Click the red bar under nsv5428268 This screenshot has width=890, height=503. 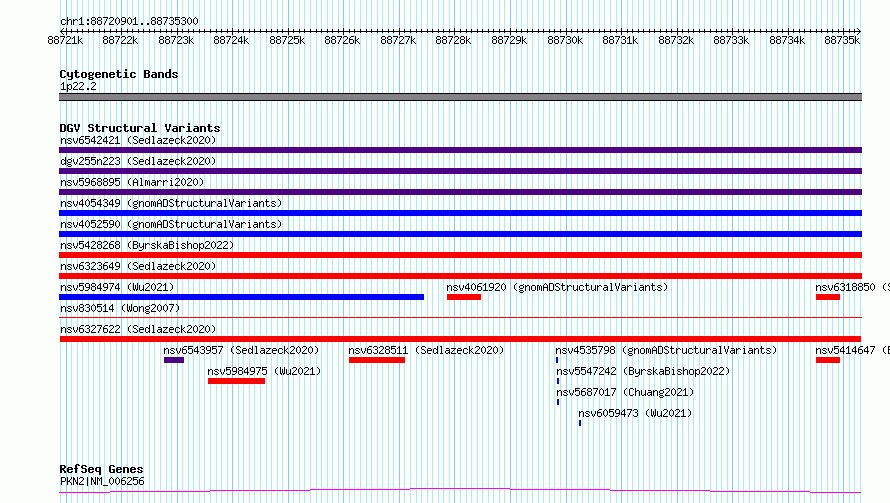(460, 255)
